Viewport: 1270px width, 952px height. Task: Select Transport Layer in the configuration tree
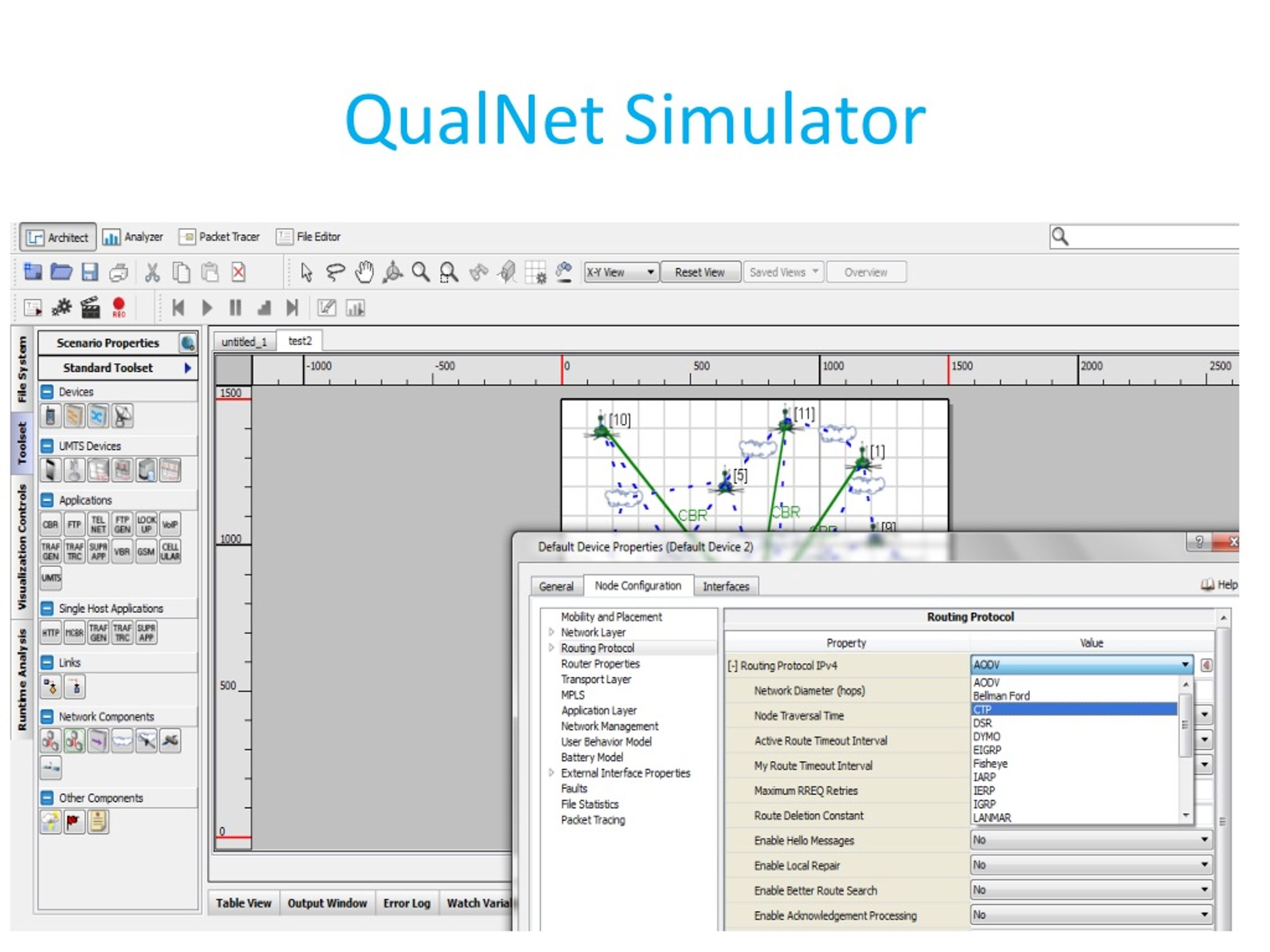596,679
